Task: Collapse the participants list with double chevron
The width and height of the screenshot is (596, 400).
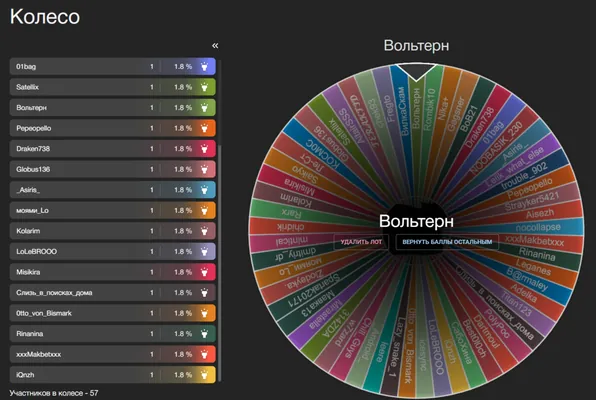Action: (x=215, y=46)
